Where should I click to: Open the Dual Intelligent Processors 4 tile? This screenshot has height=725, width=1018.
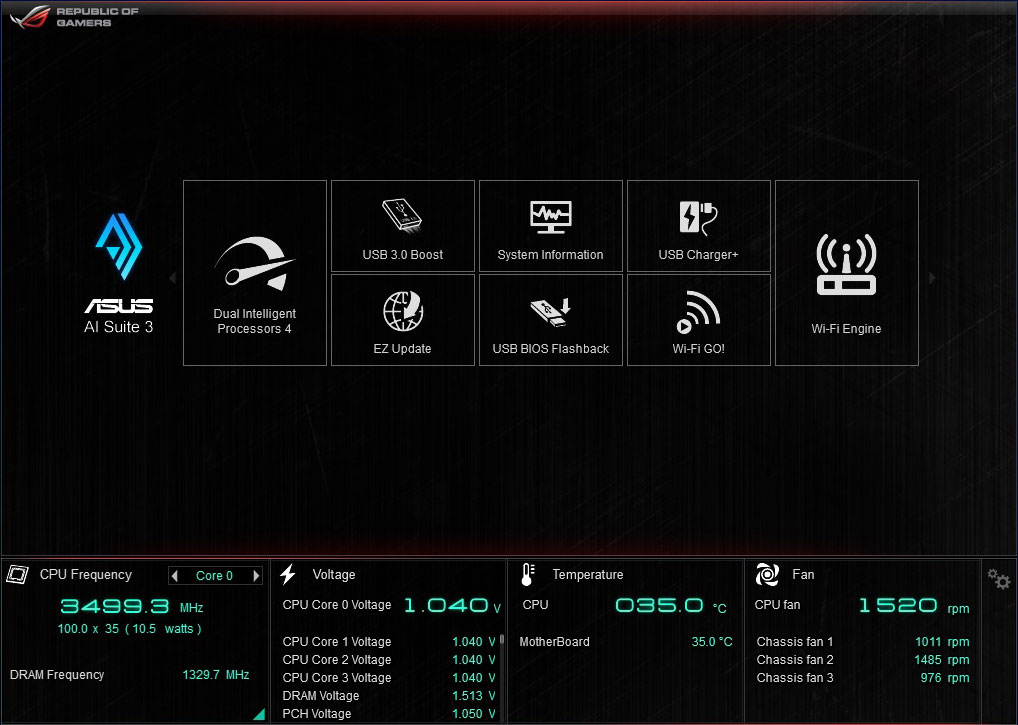click(254, 273)
